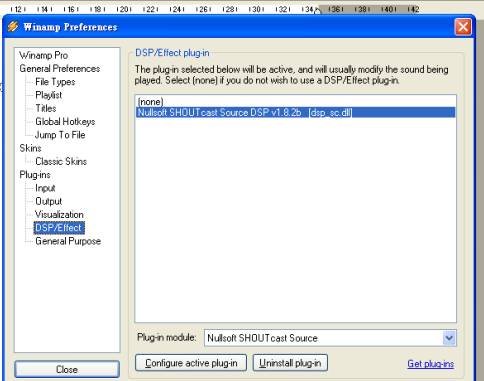Select the highlighted DSP/Effect tree item
This screenshot has height=381, width=484.
(x=59, y=228)
